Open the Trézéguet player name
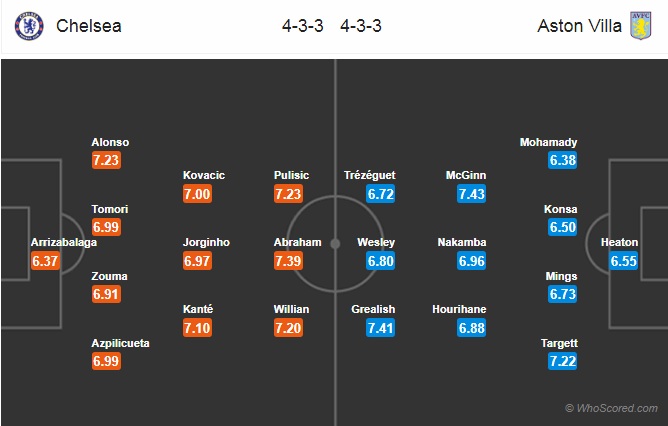 tap(370, 175)
